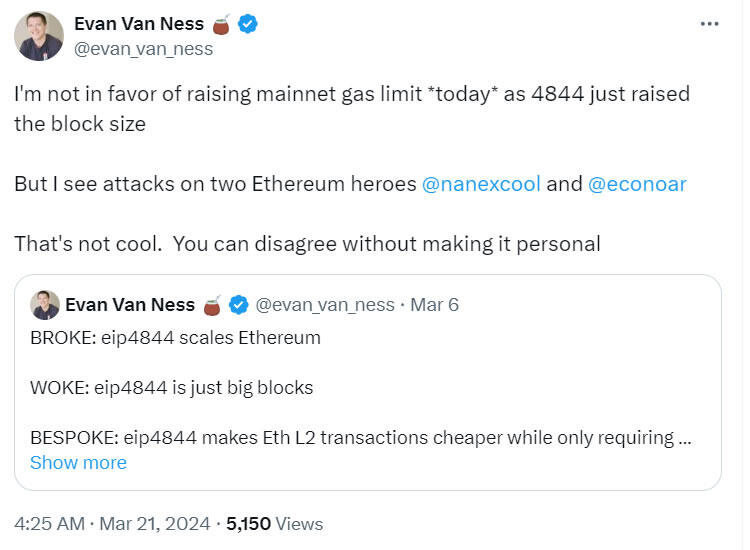This screenshot has height=550, width=750.
Task: Click the mate emoji next to the author name
Action: coord(221,24)
